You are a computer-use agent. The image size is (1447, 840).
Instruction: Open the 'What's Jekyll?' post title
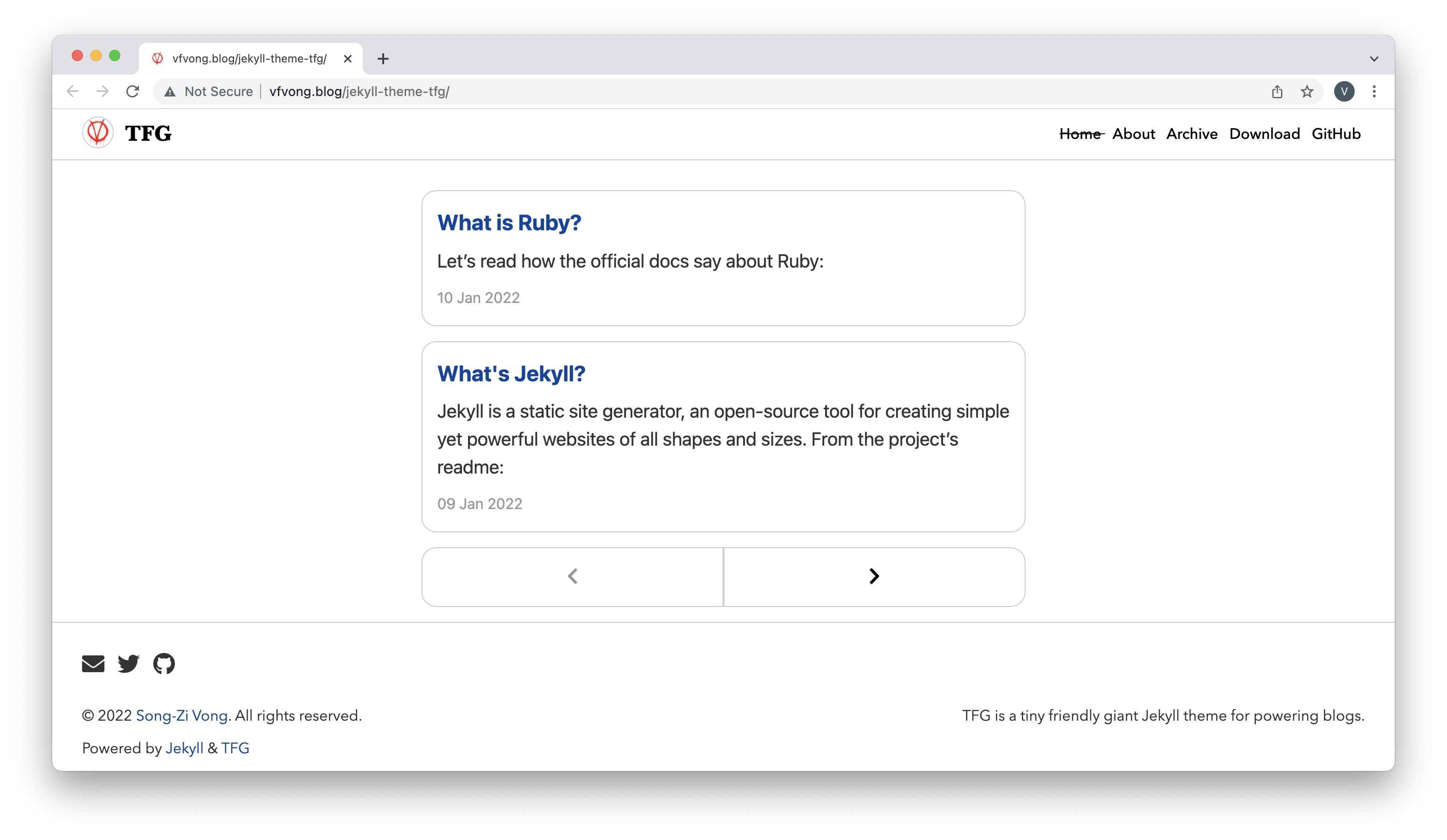coord(511,374)
